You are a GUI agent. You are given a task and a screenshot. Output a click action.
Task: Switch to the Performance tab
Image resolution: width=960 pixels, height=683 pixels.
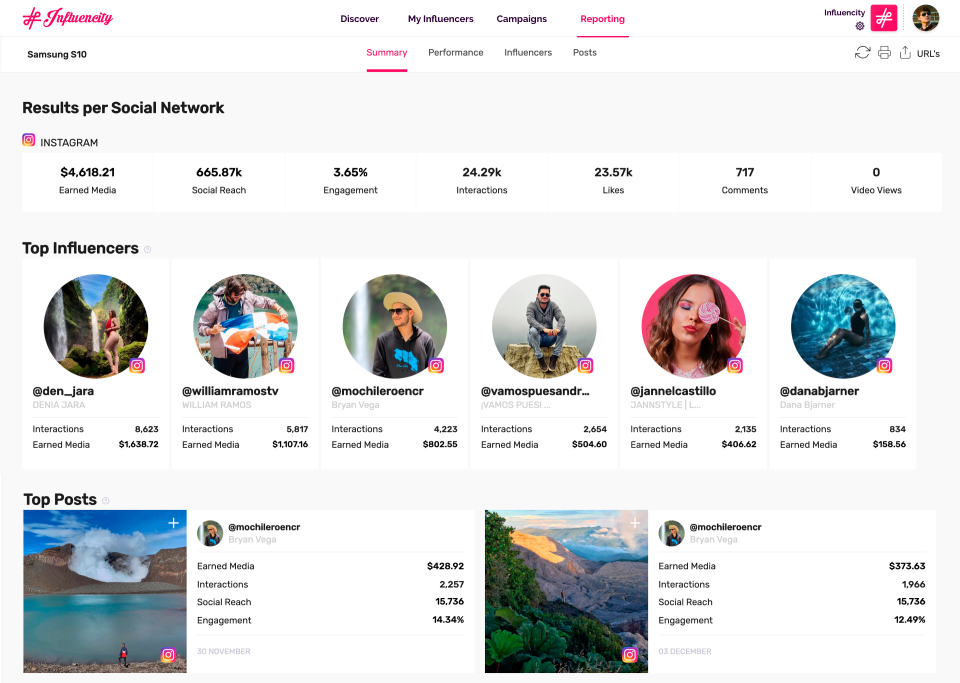455,52
